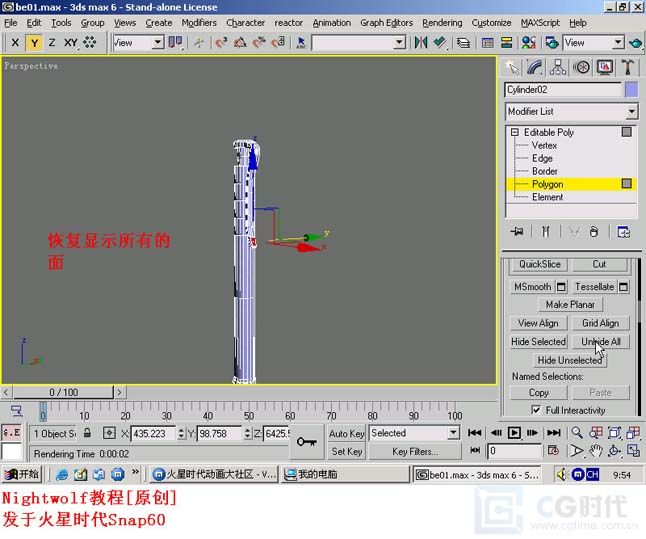Toggle the selection lock padlock

[86, 433]
